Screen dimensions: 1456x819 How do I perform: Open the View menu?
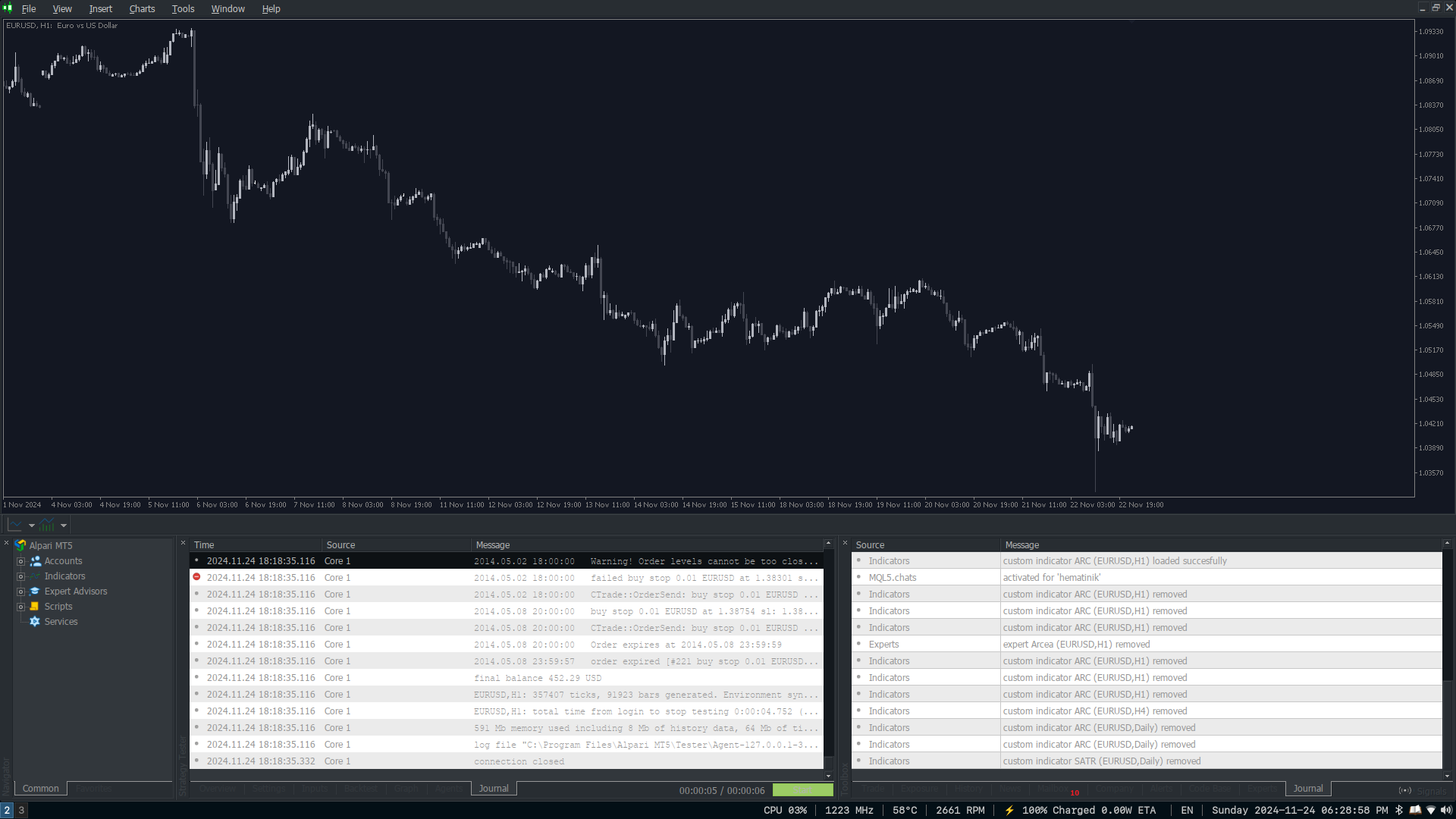(x=62, y=9)
